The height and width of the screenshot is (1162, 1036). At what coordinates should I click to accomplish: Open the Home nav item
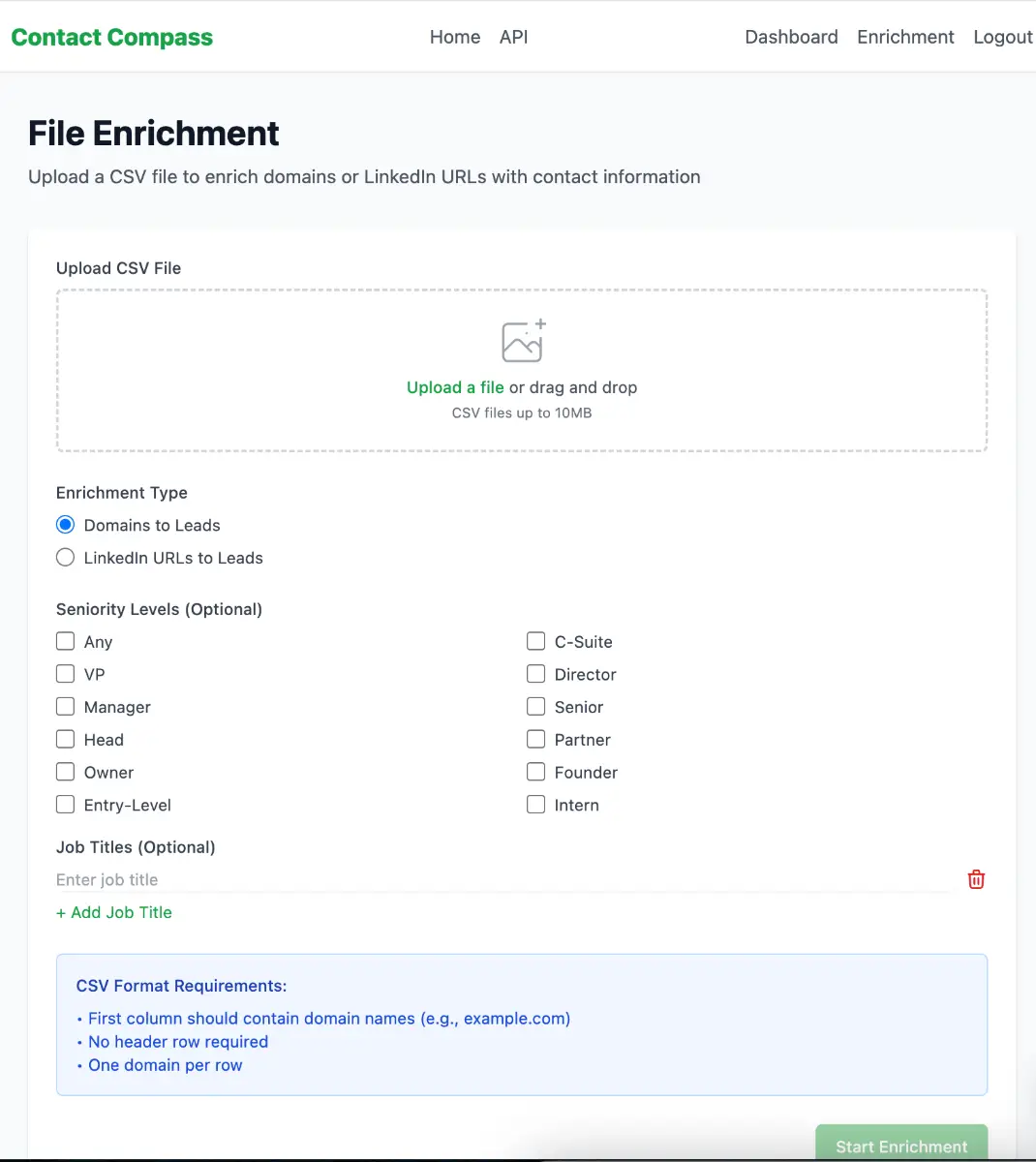click(455, 37)
